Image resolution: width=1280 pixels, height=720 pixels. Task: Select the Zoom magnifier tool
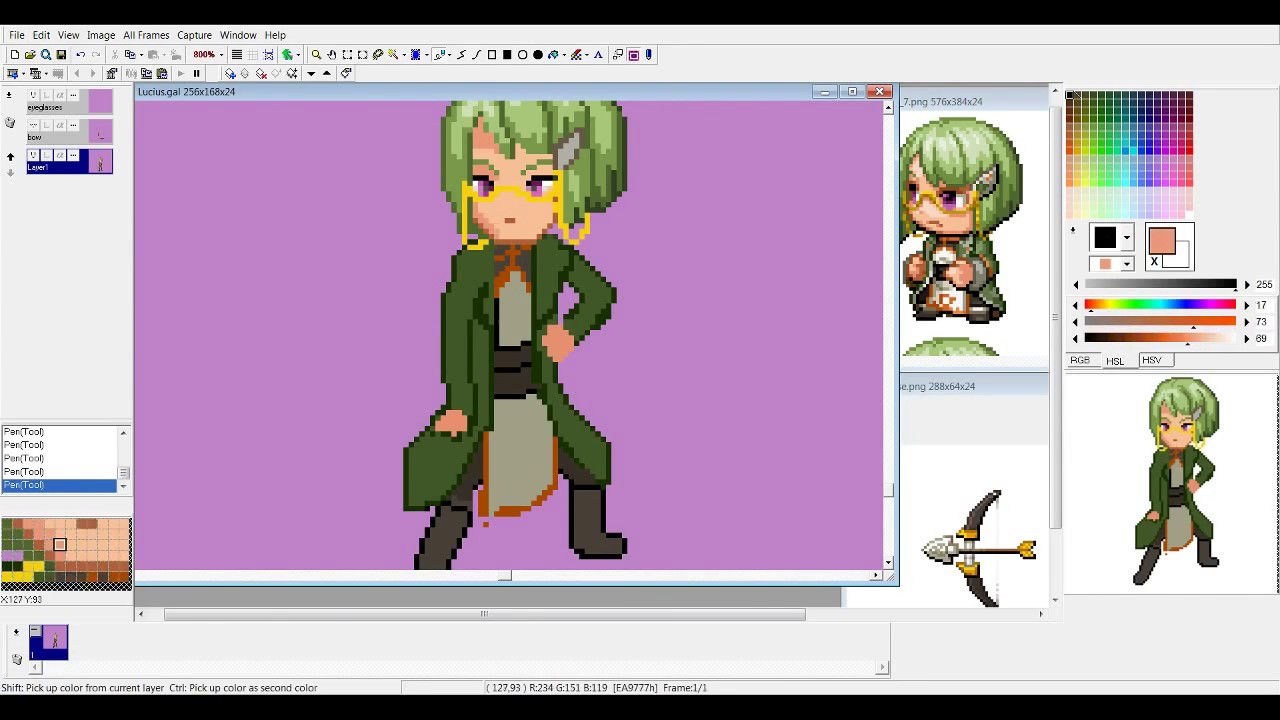coord(316,55)
